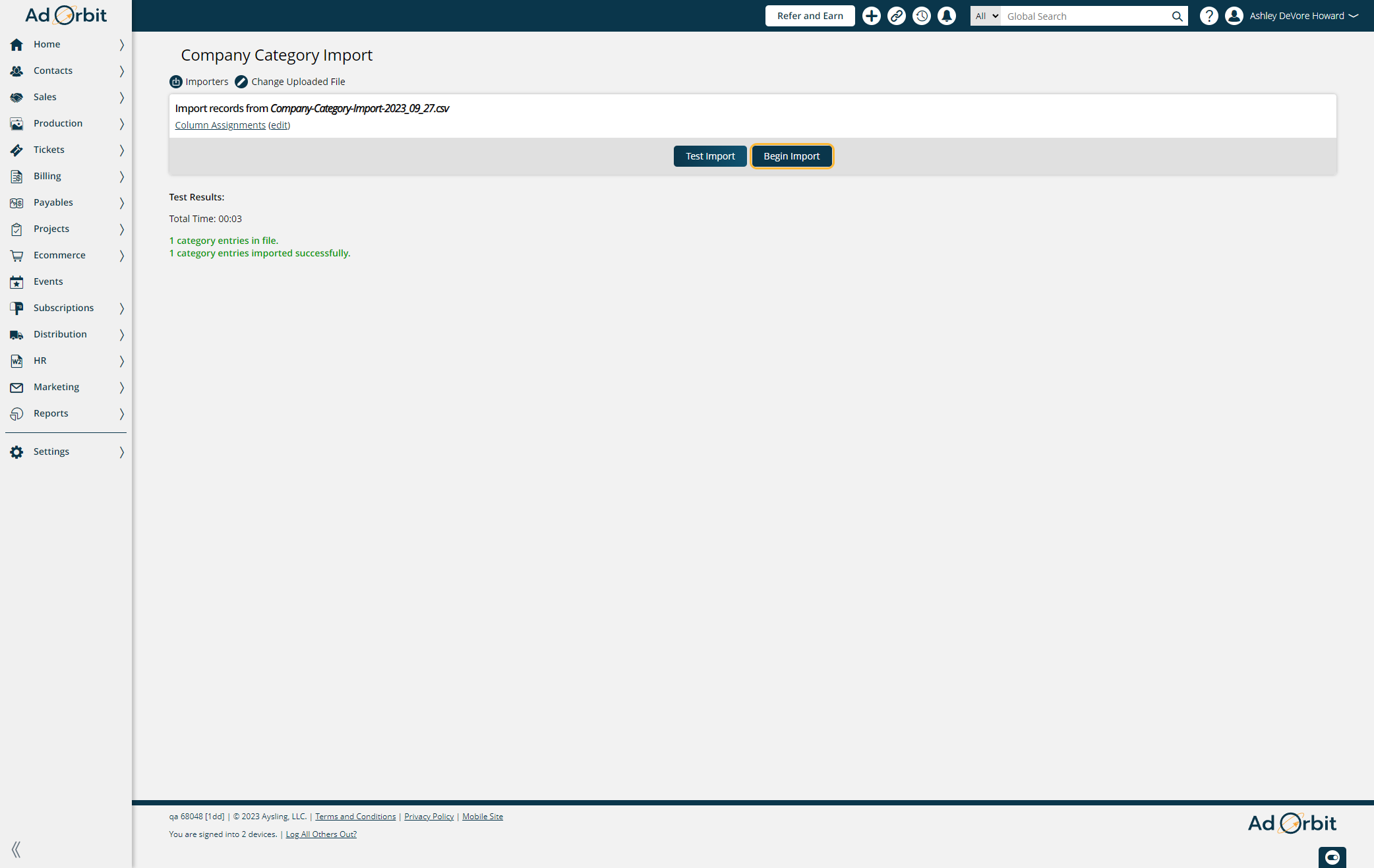
Task: Expand the Contacts submenu chevron
Action: coord(122,71)
